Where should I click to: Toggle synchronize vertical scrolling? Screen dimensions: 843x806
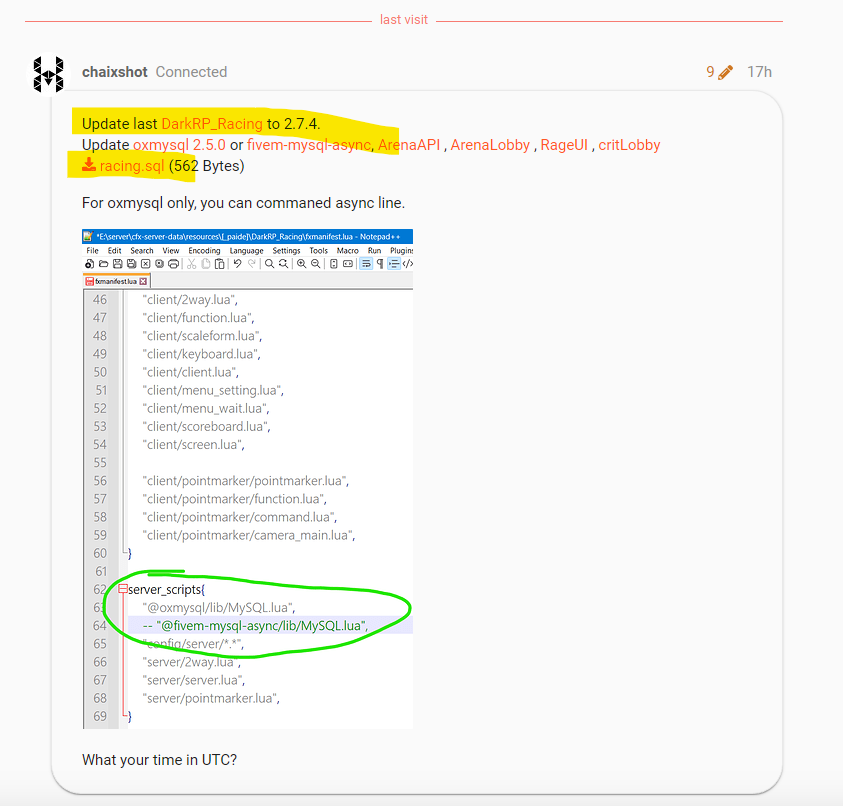coord(334,263)
